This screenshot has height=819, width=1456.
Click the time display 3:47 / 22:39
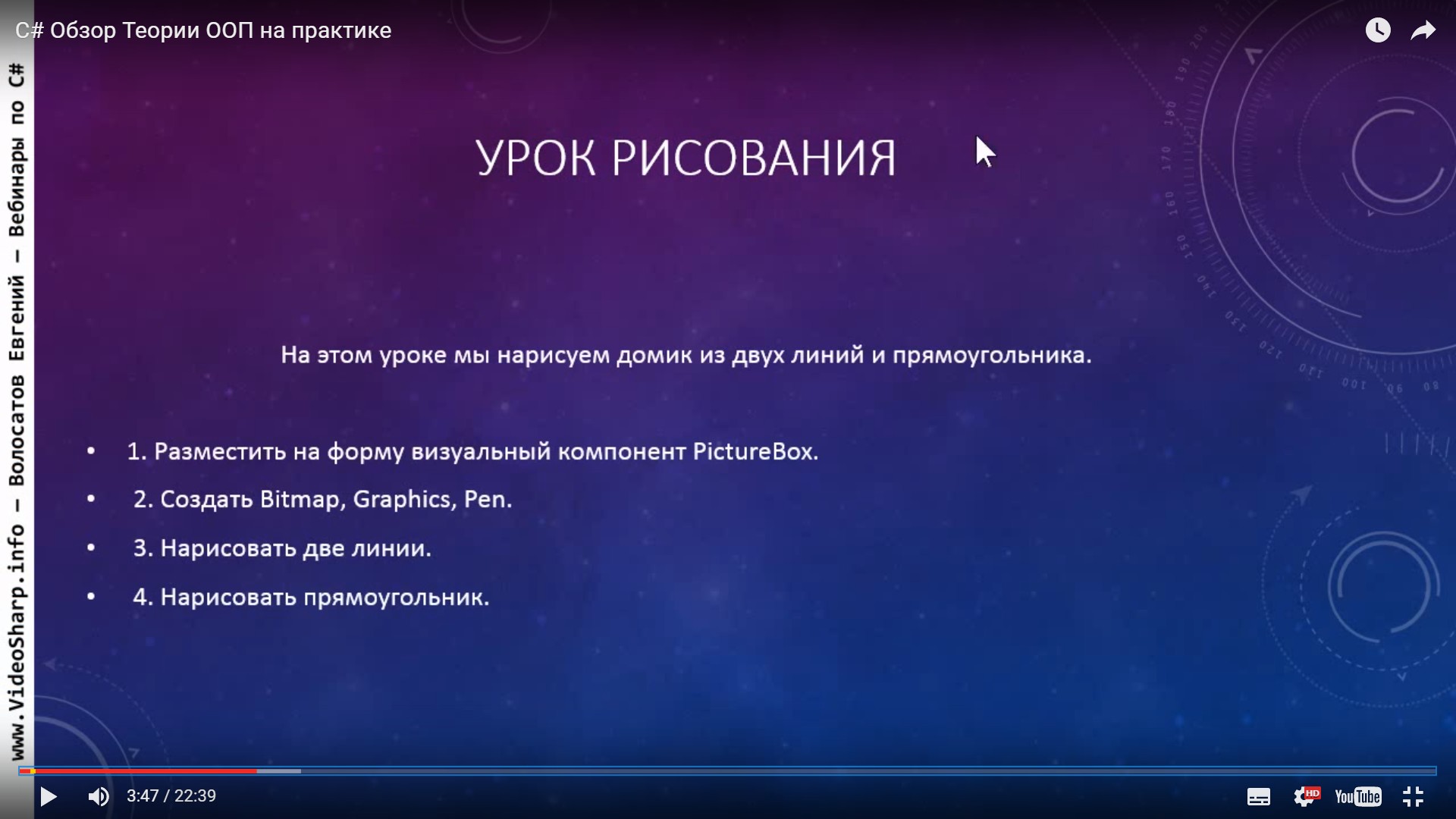pyautogui.click(x=171, y=796)
